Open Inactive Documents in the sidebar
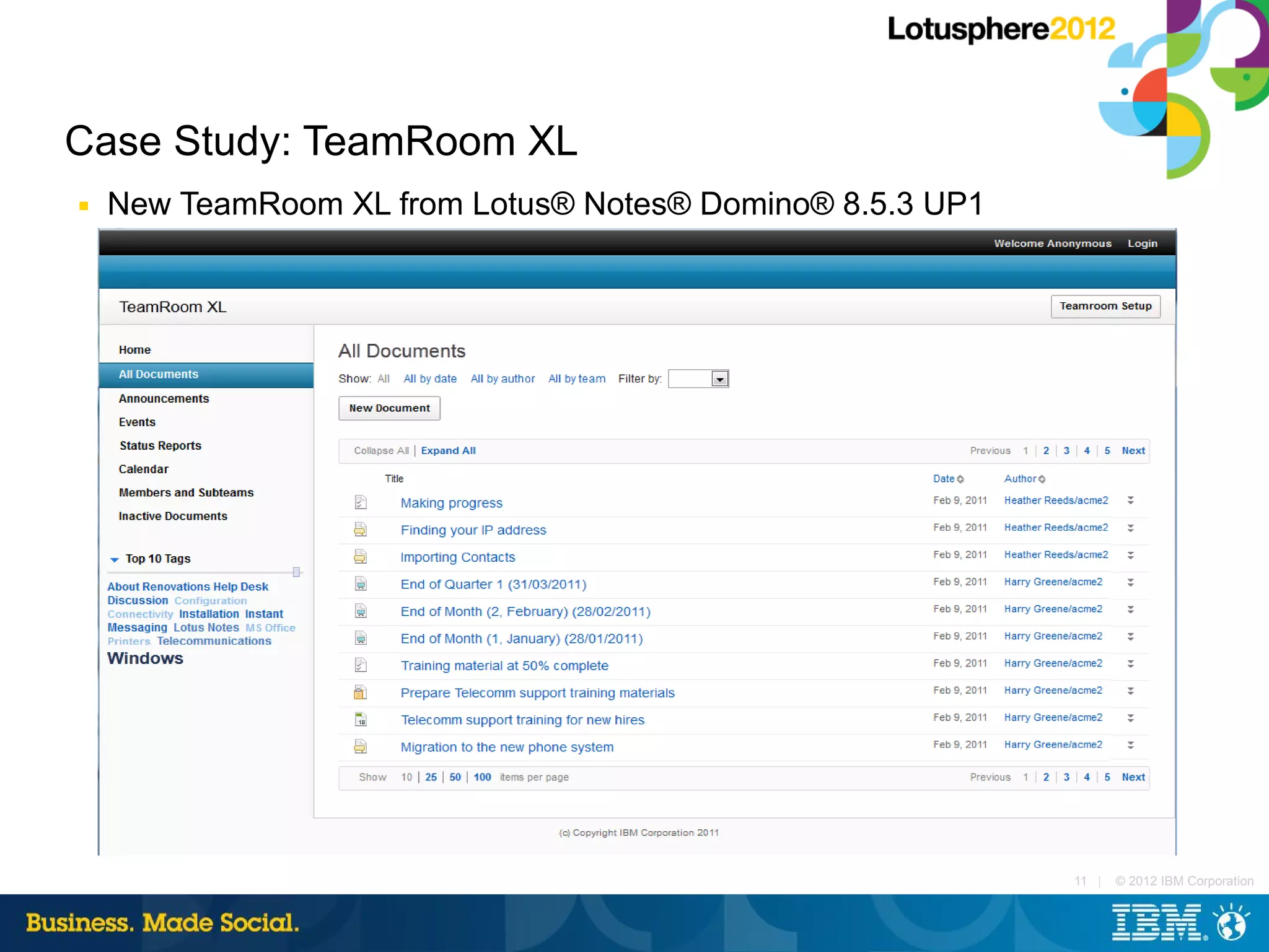This screenshot has width=1269, height=952. pos(173,516)
